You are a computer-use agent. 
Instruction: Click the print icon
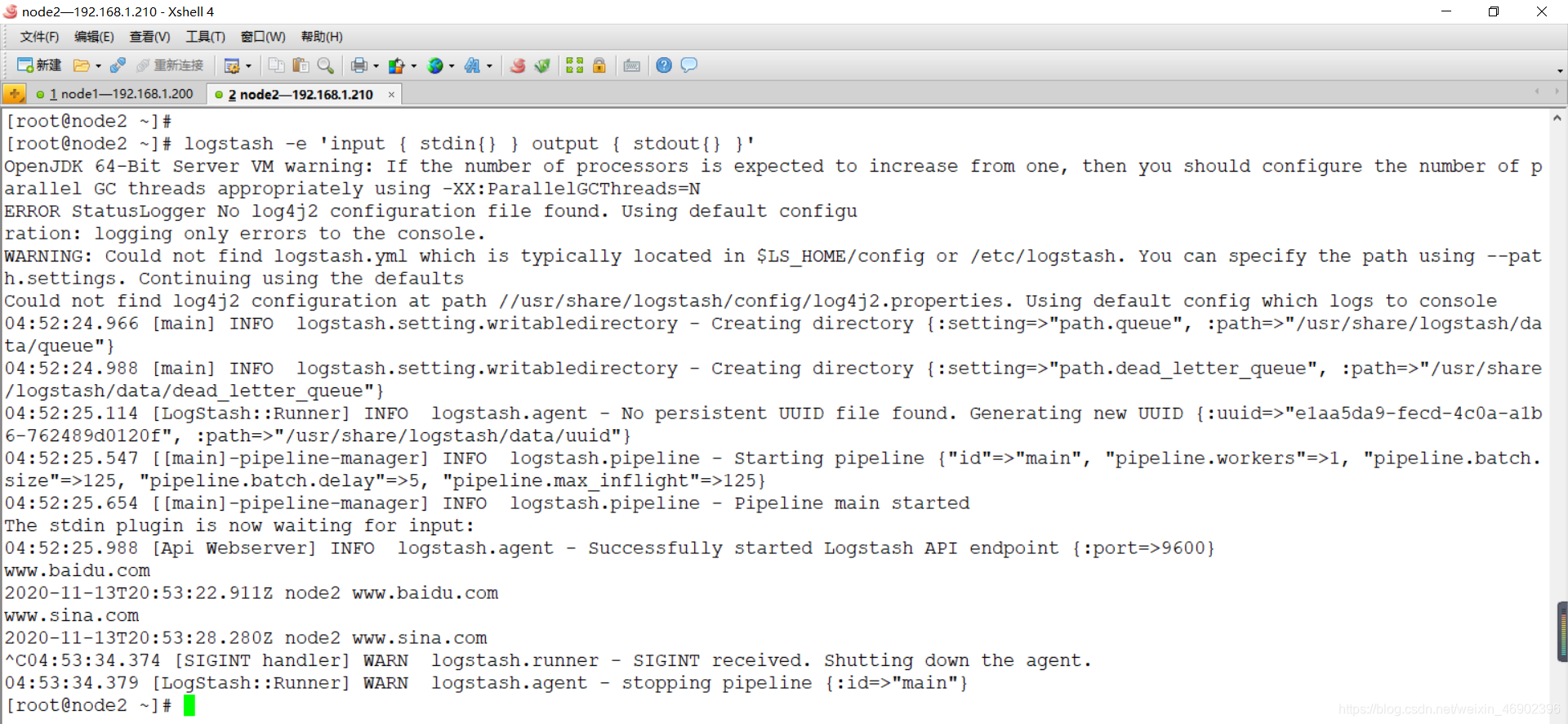point(359,65)
